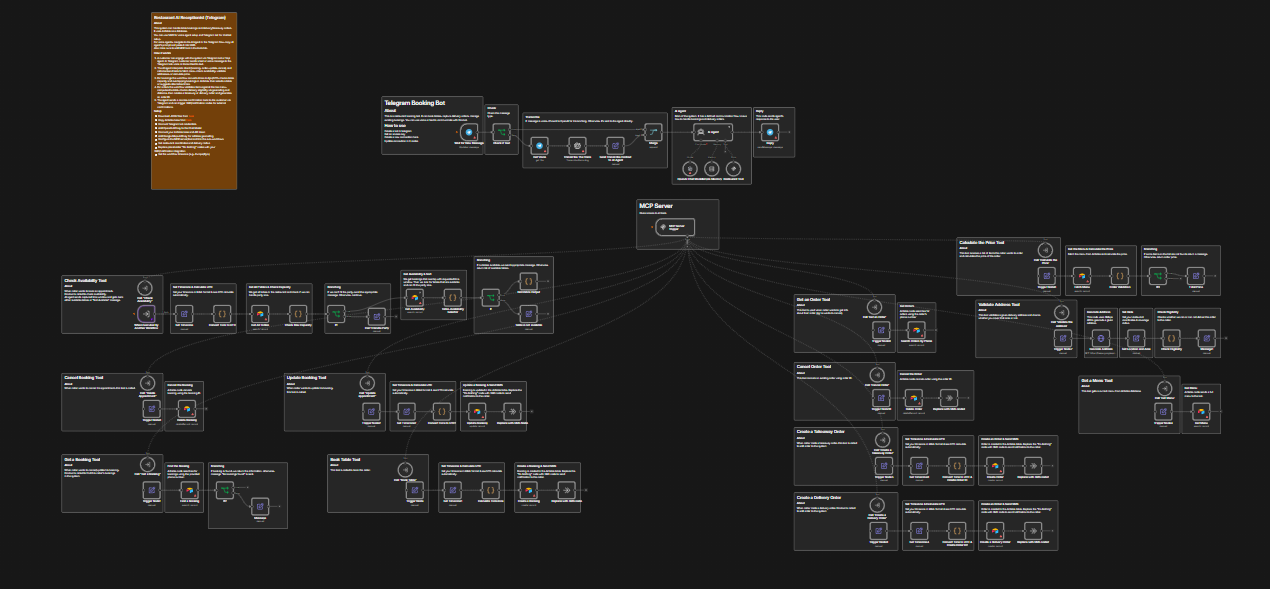Open the AI Agent node
The width and height of the screenshot is (1270, 589).
click(714, 132)
